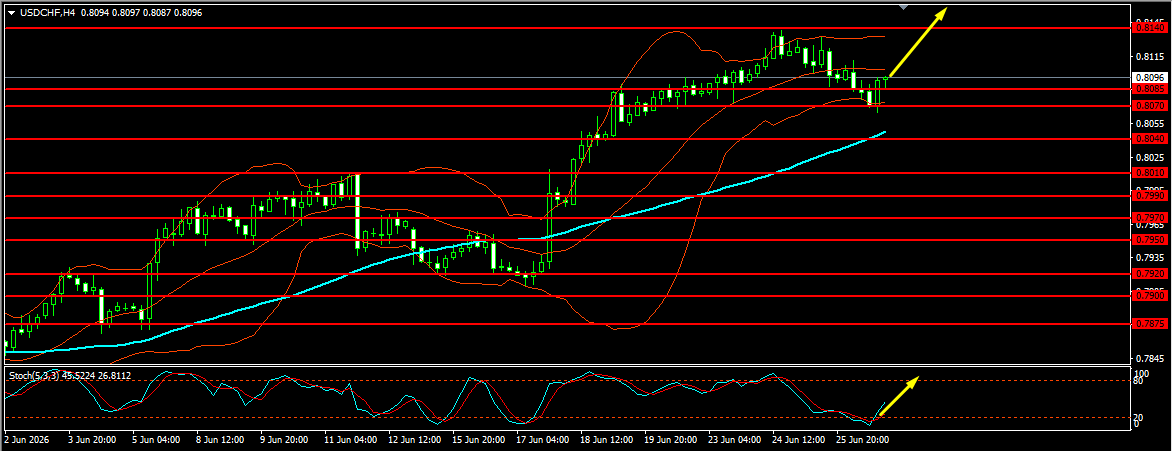Click the 15 Jun 20:00 time label

[x=479, y=438]
